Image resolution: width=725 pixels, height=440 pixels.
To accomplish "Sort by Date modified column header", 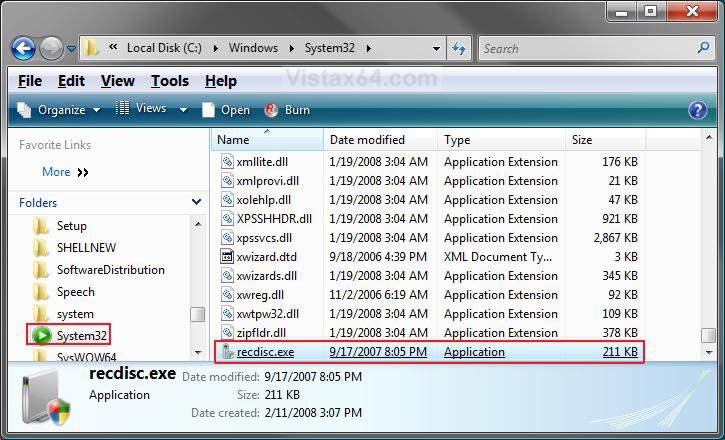I will [381, 140].
